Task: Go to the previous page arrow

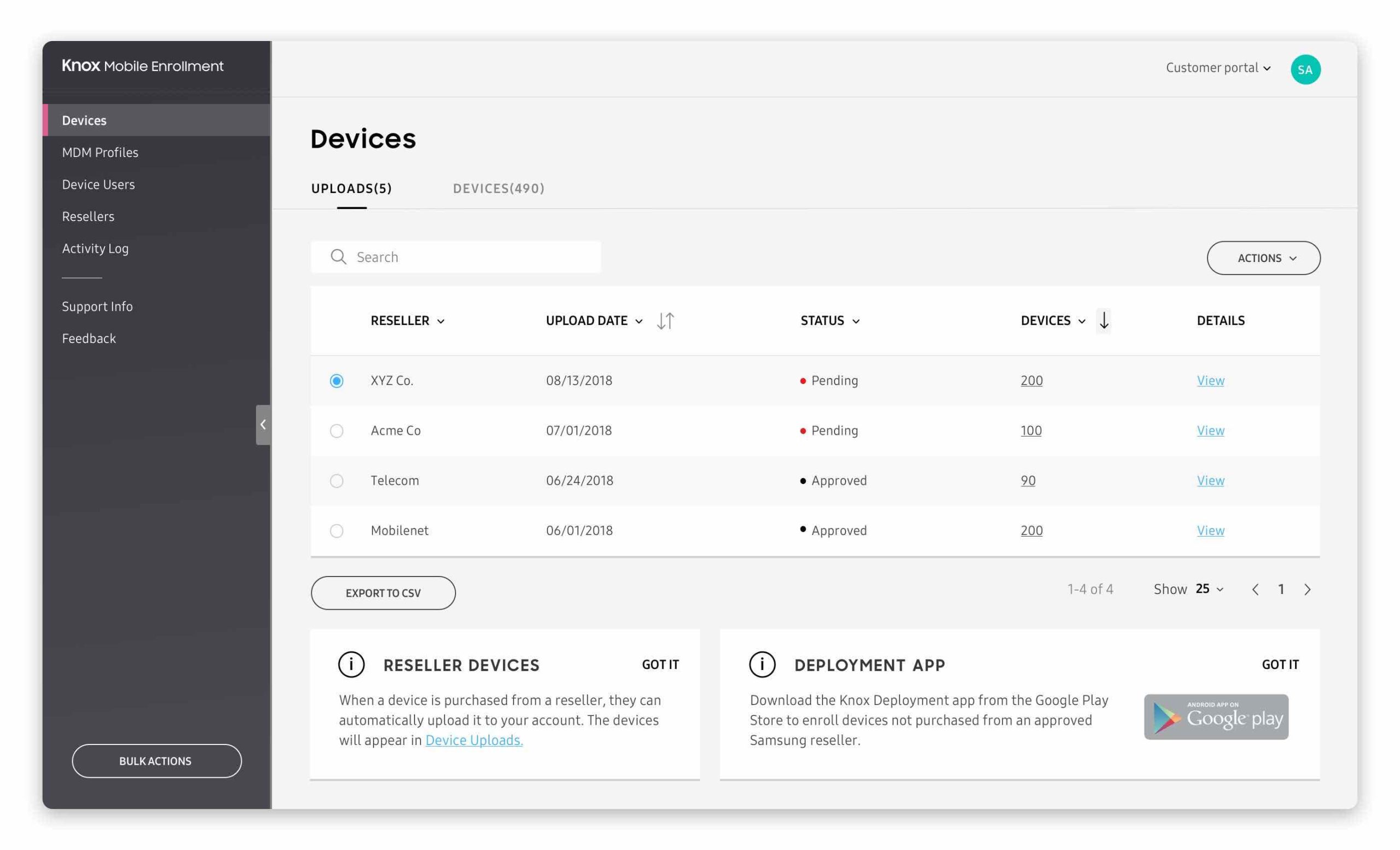Action: coord(1255,590)
